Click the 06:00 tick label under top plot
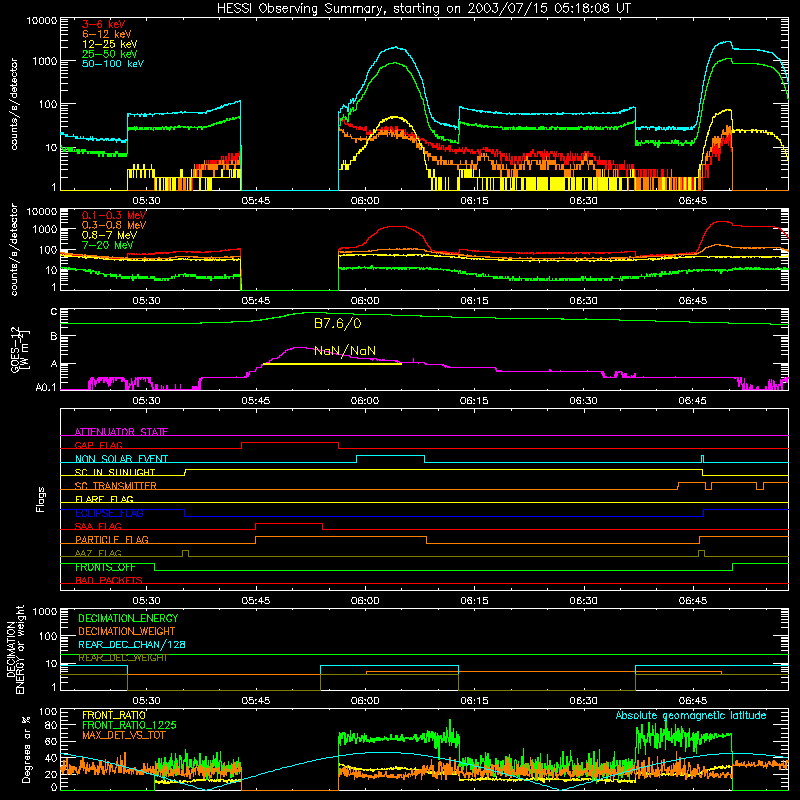The width and height of the screenshot is (800, 800). [x=365, y=201]
